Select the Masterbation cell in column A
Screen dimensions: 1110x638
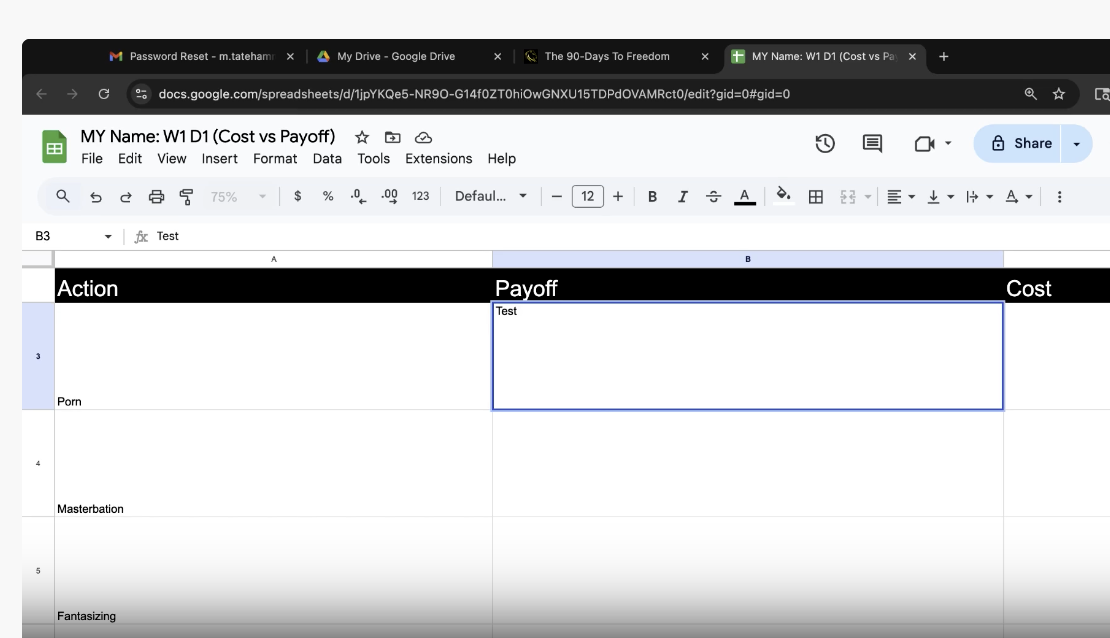[x=273, y=463]
